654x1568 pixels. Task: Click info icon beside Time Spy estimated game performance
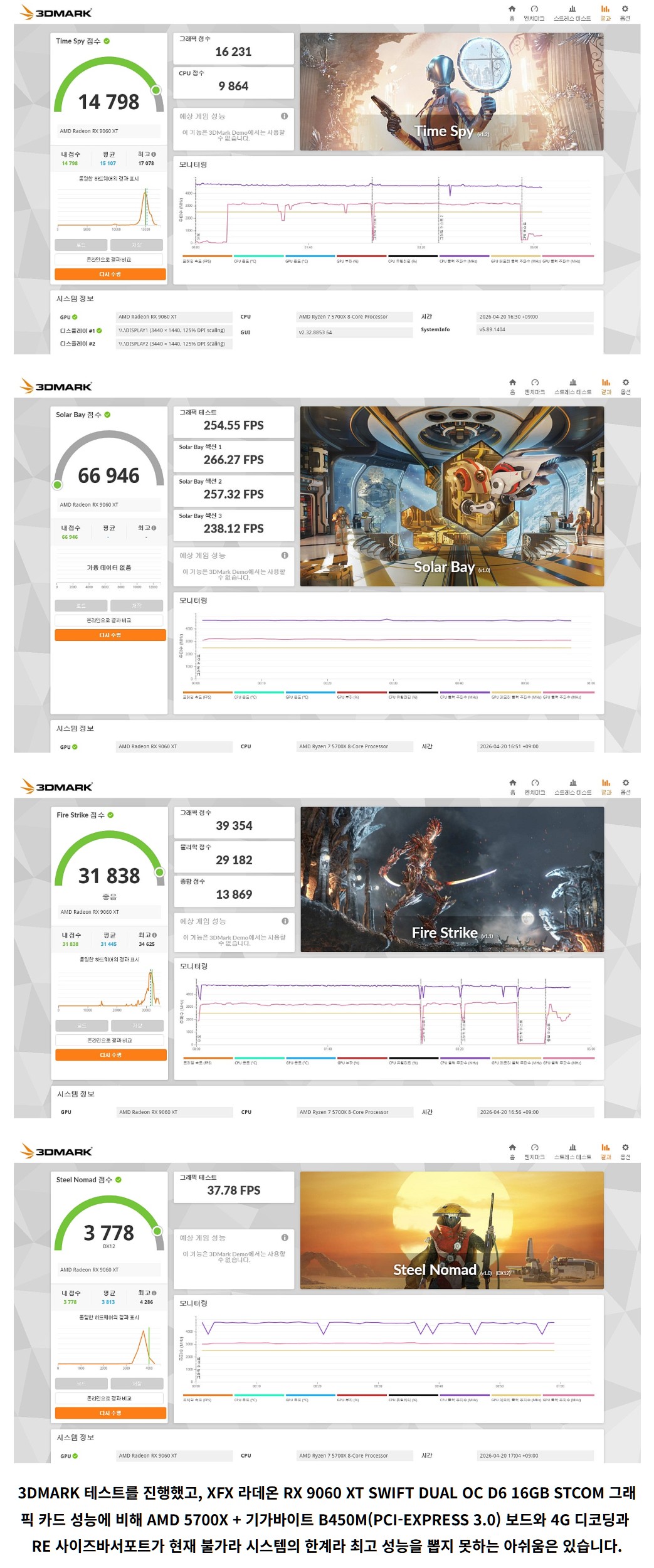(x=284, y=116)
